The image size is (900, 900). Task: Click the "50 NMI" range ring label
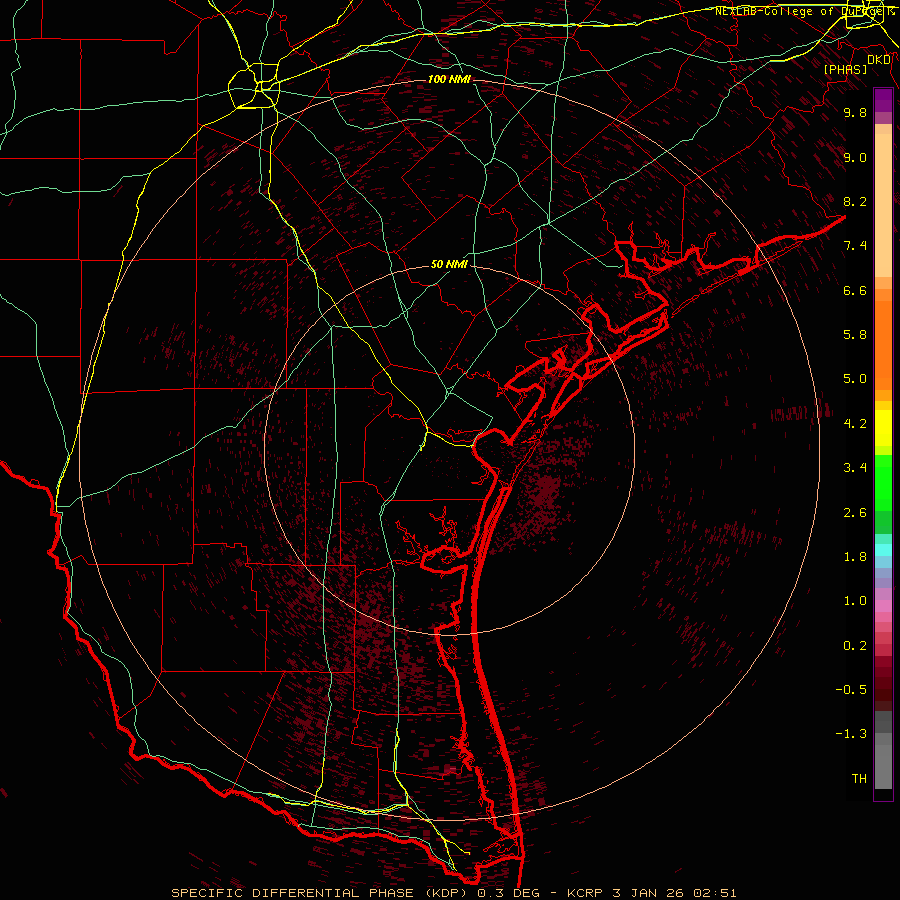(449, 264)
